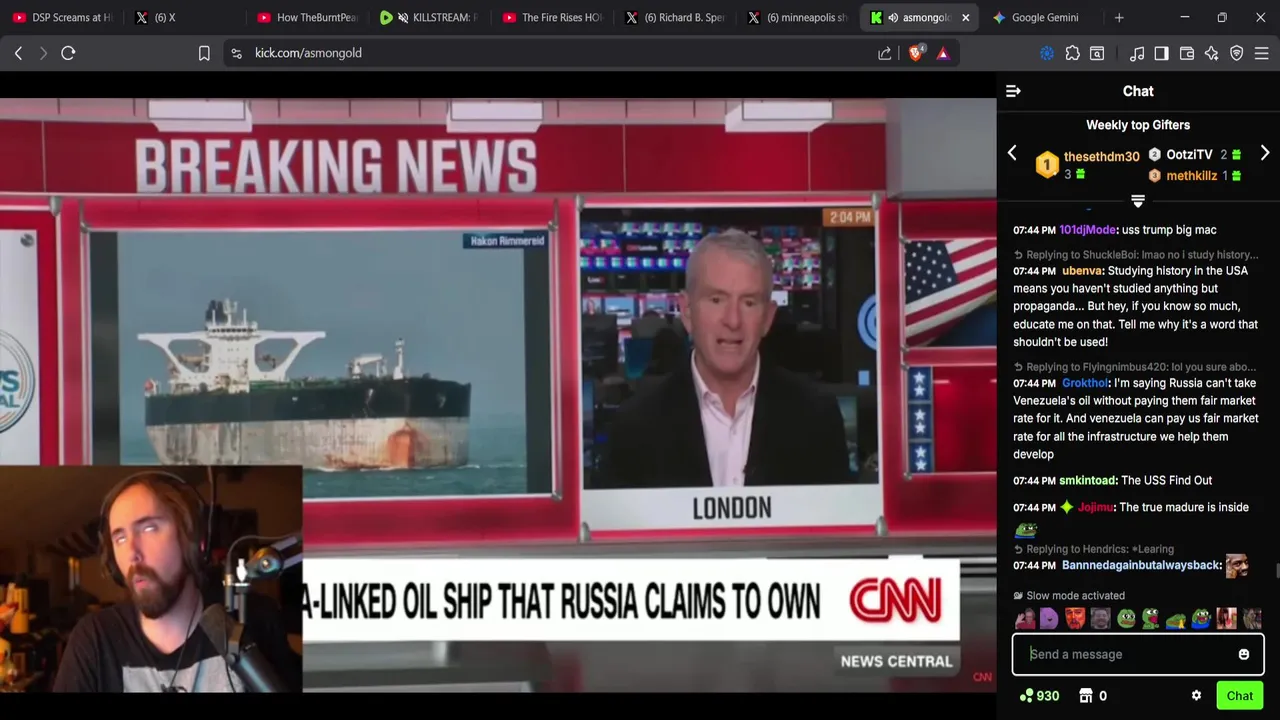Viewport: 1280px width, 720px height.
Task: Open site settings icon beside kick.com URL
Action: click(236, 53)
